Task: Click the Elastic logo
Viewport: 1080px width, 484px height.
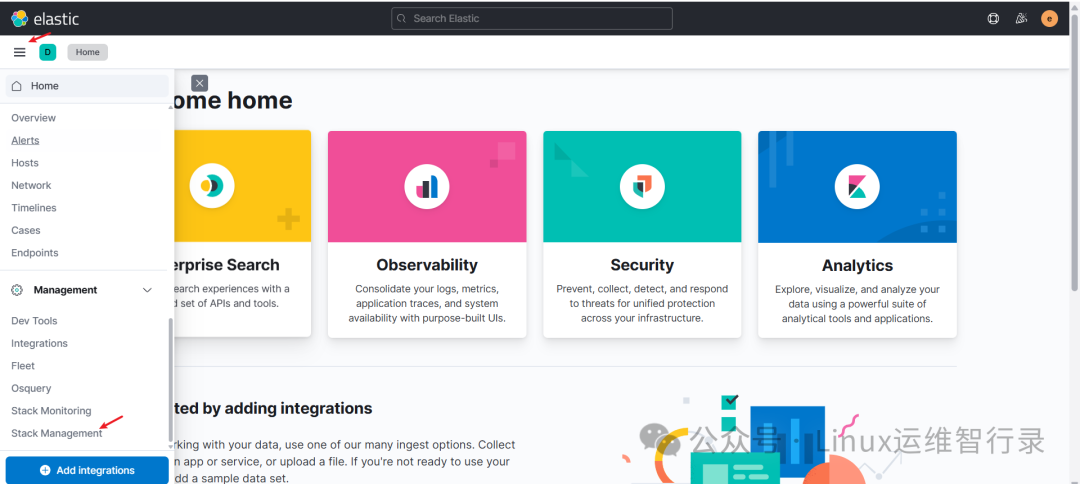Action: pyautogui.click(x=45, y=19)
